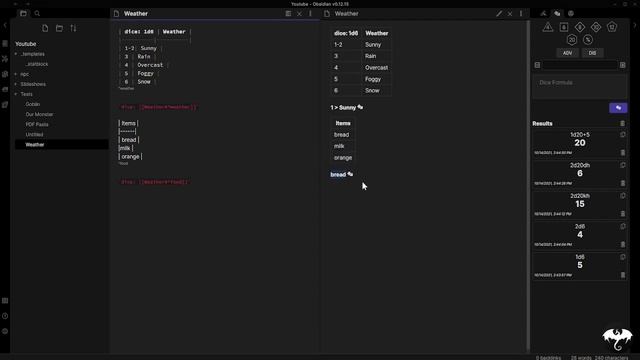Increase modifier with the plus icon
Screen dimensions: 640x360
pyautogui.click(x=622, y=65)
